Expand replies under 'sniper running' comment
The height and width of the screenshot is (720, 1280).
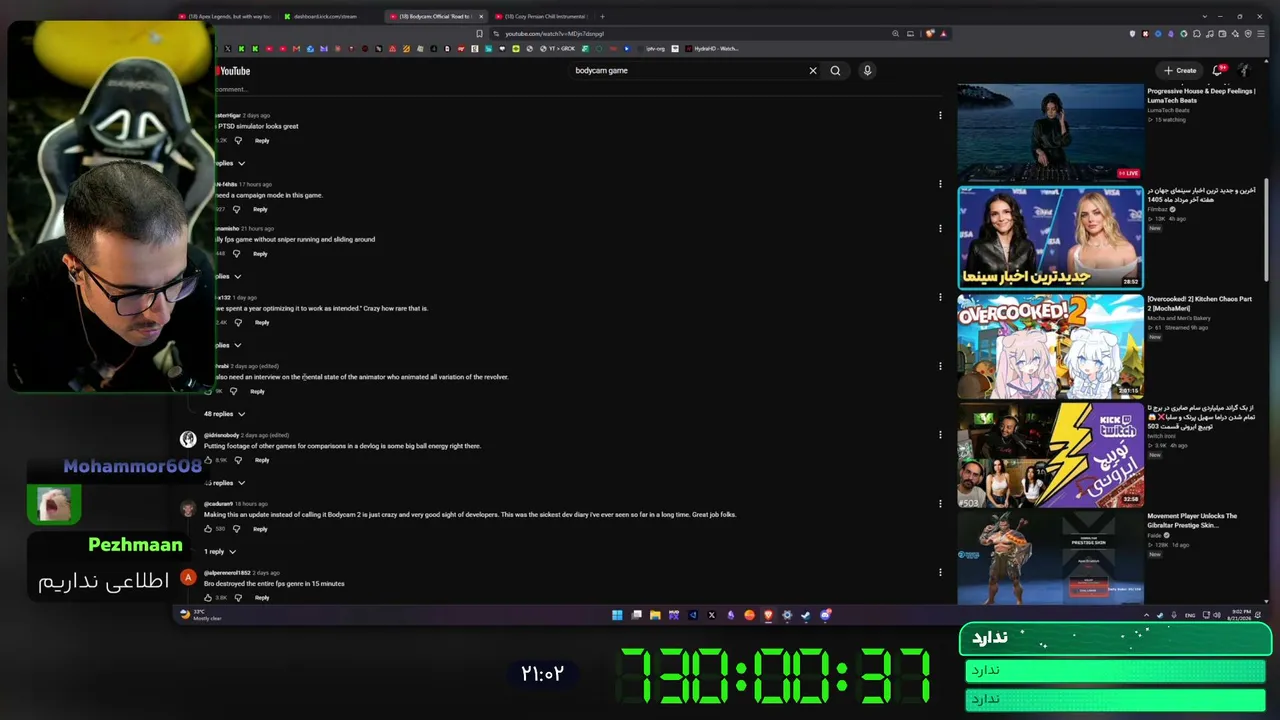pyautogui.click(x=229, y=276)
